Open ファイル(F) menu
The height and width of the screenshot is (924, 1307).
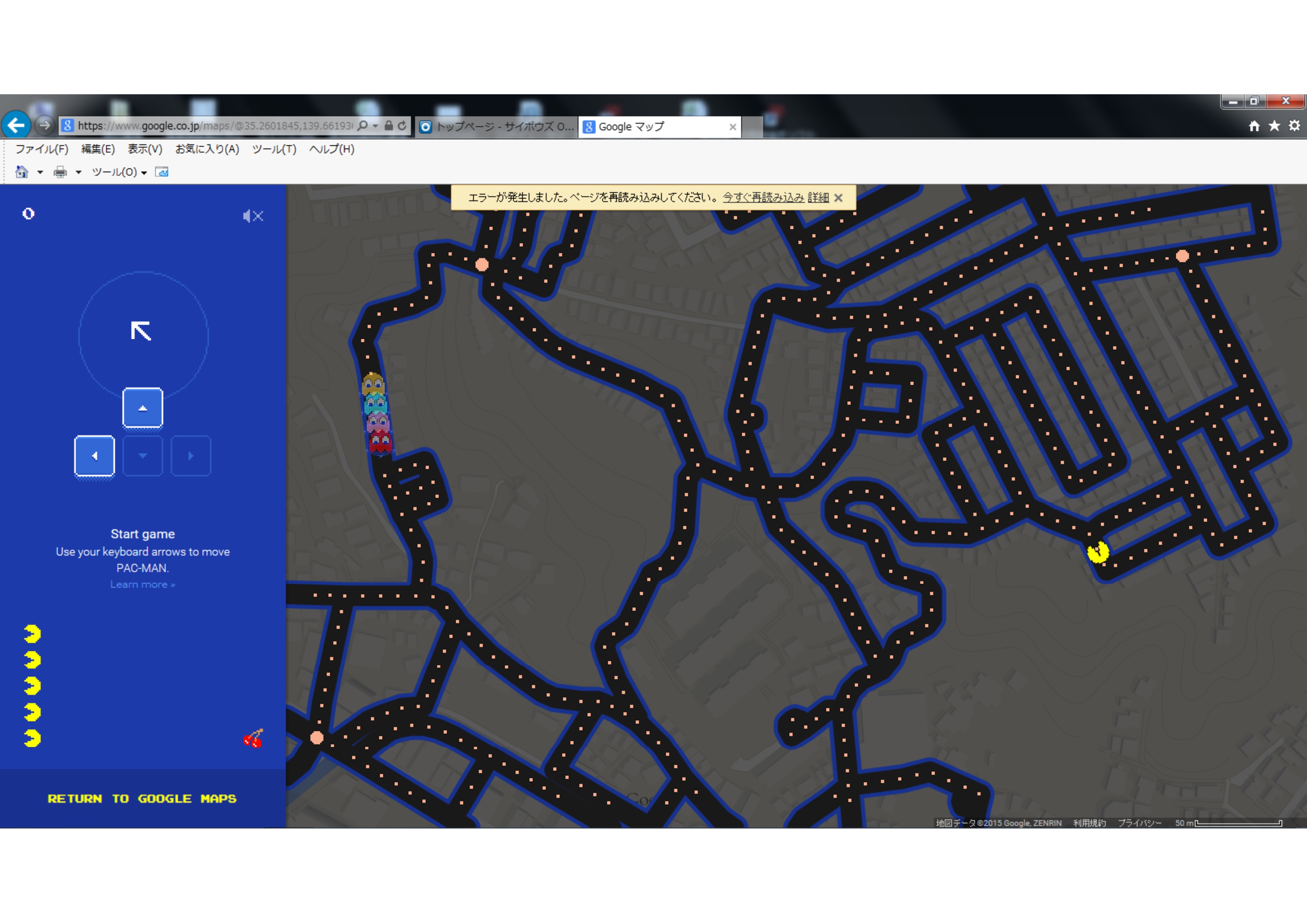42,149
